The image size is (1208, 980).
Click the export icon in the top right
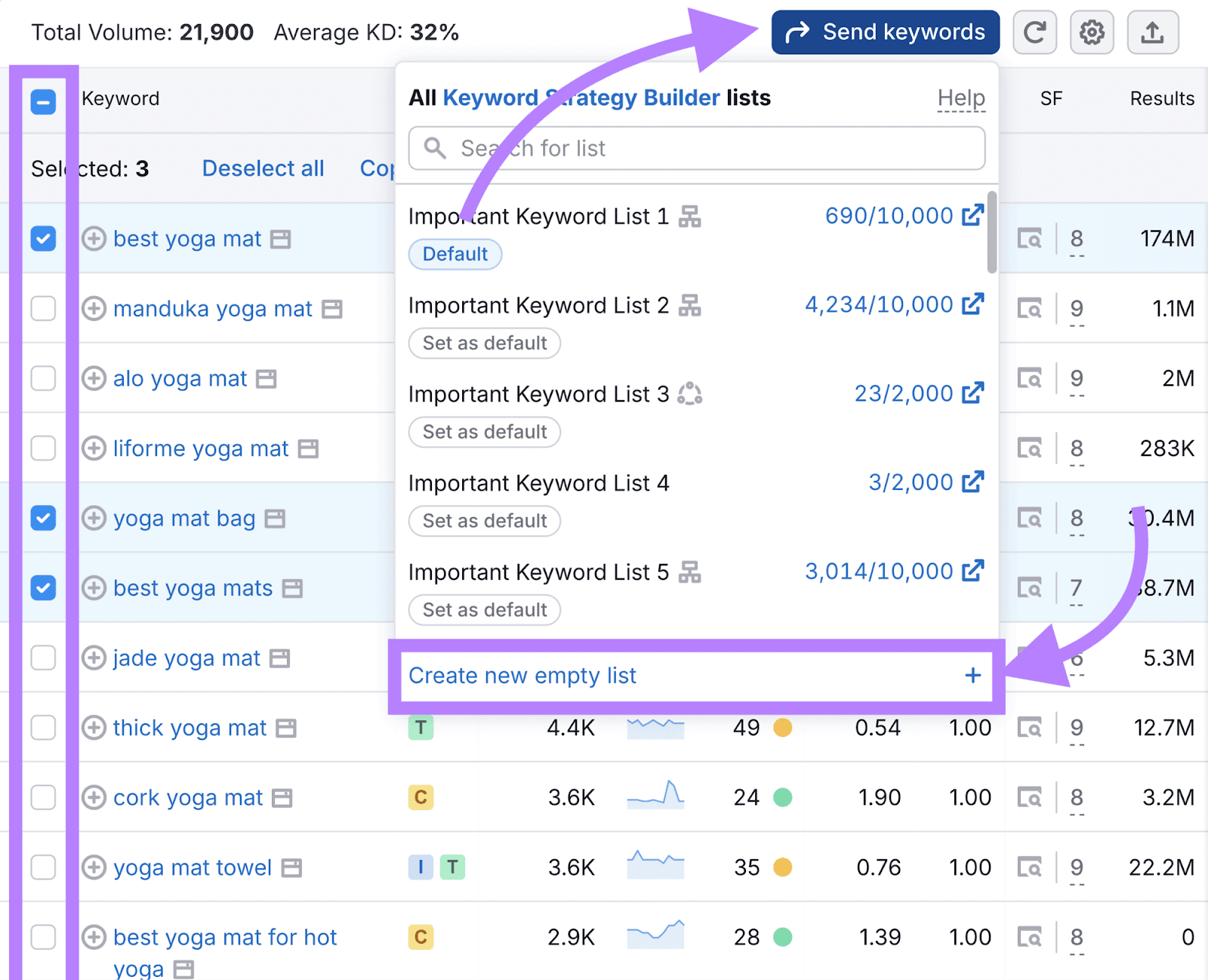tap(1152, 32)
